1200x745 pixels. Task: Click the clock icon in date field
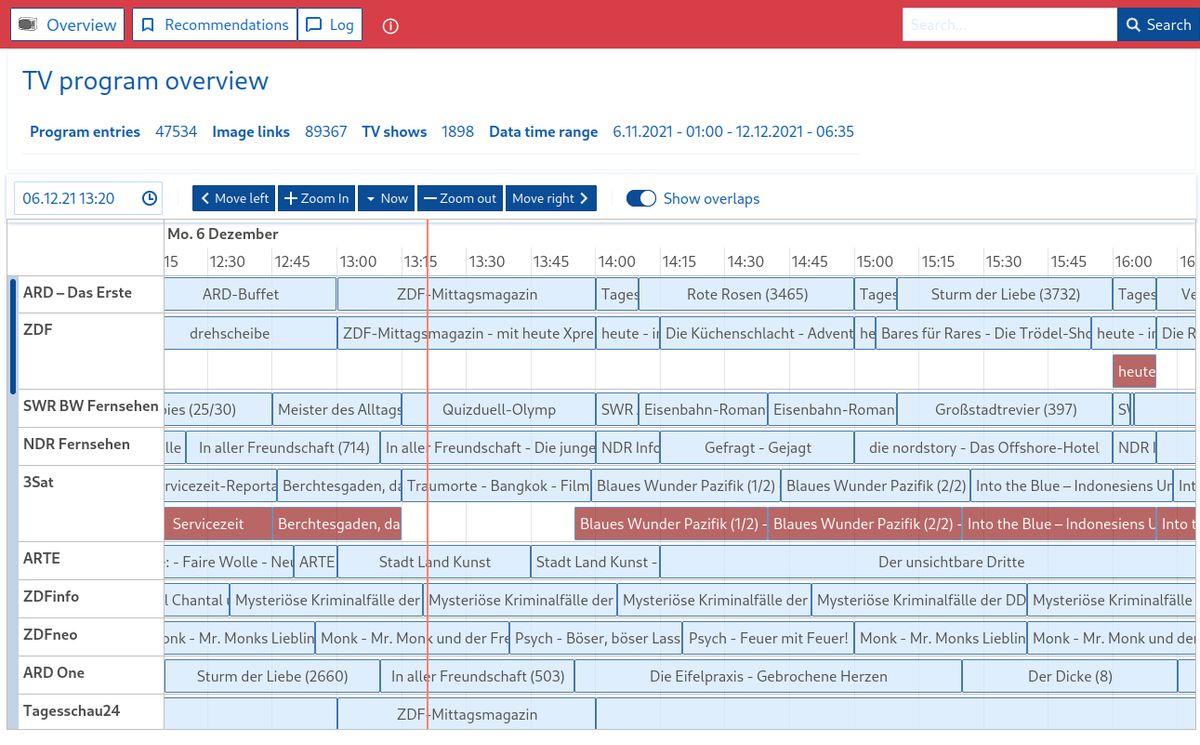(150, 198)
